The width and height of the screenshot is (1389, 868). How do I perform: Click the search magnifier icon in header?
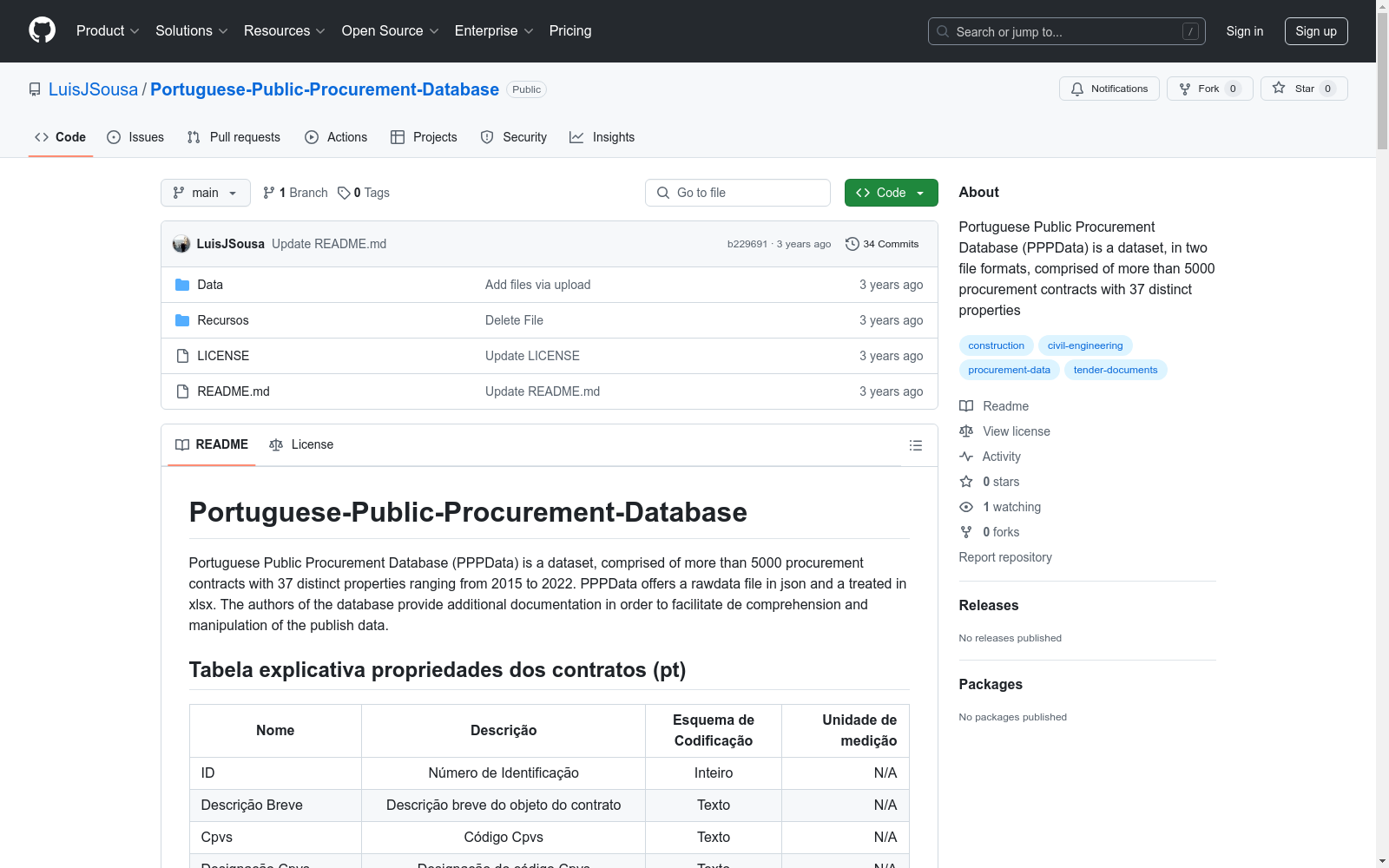943,31
